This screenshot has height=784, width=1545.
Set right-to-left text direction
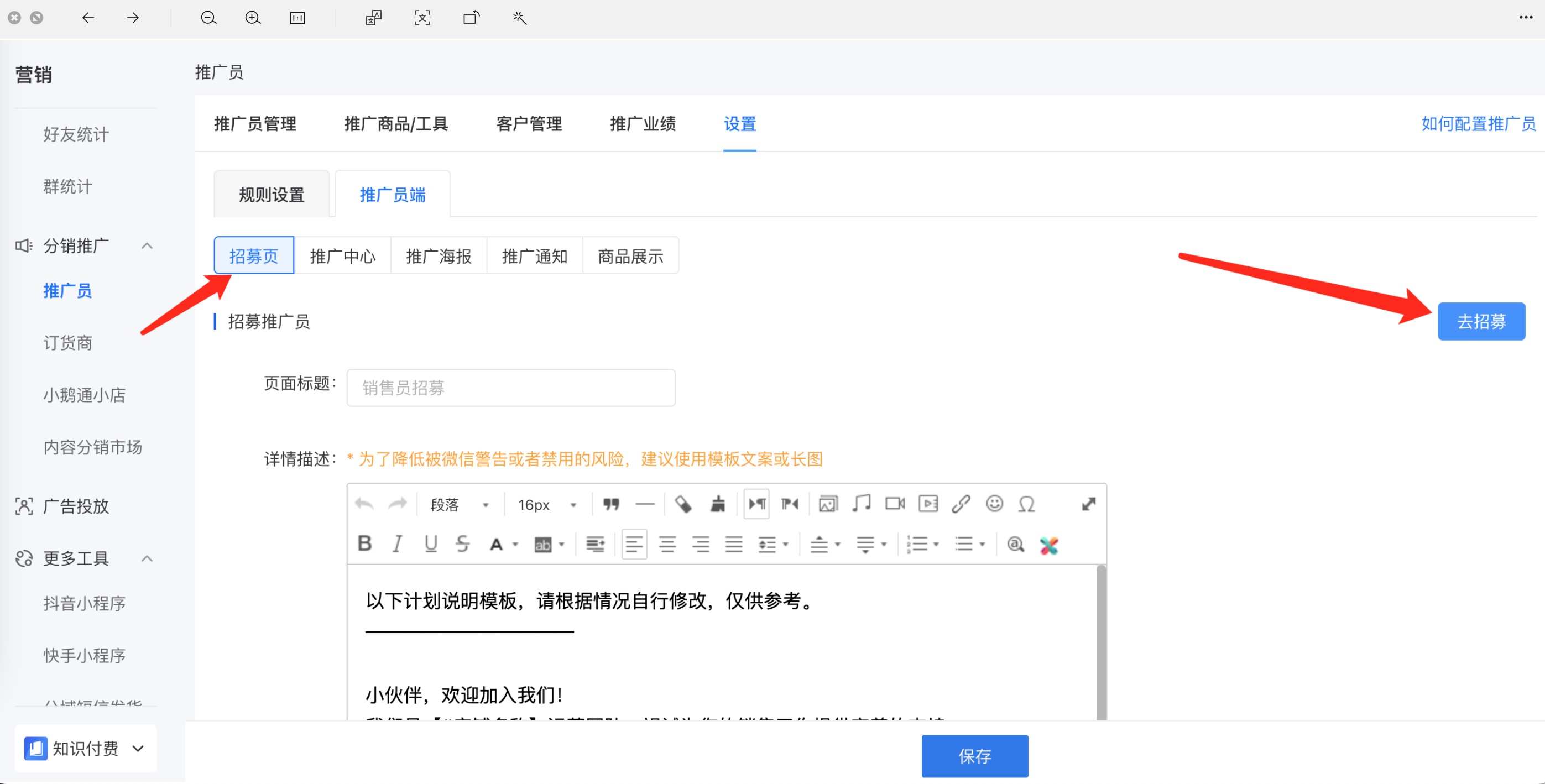[x=790, y=504]
